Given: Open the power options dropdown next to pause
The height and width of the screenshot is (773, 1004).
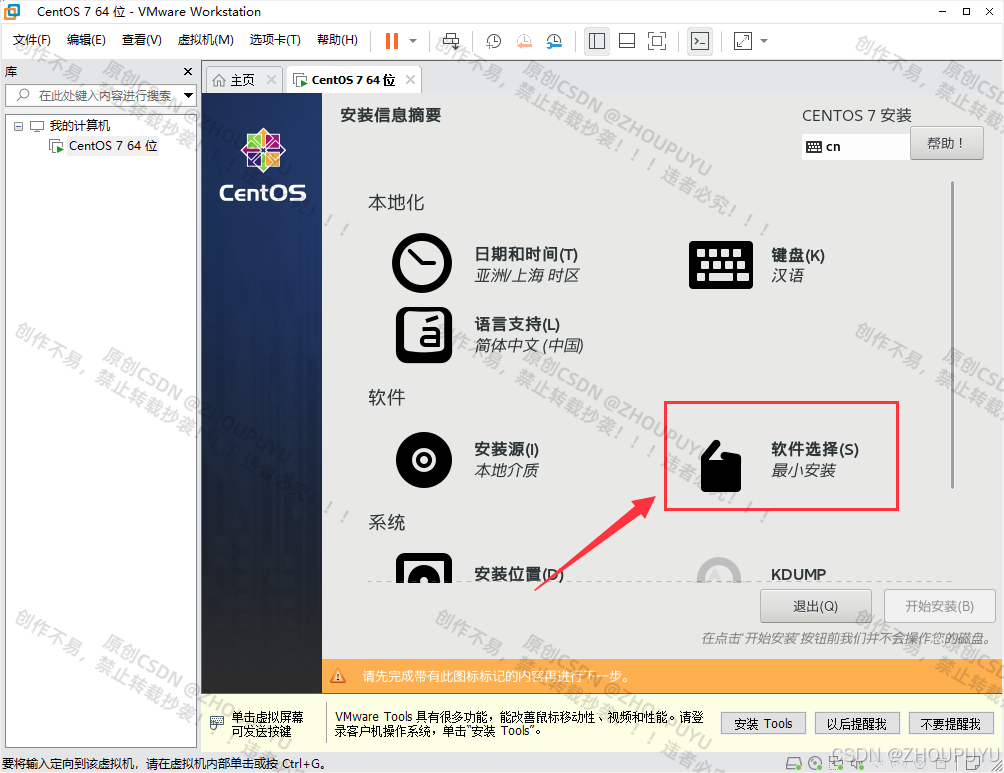Looking at the screenshot, I should (x=413, y=41).
